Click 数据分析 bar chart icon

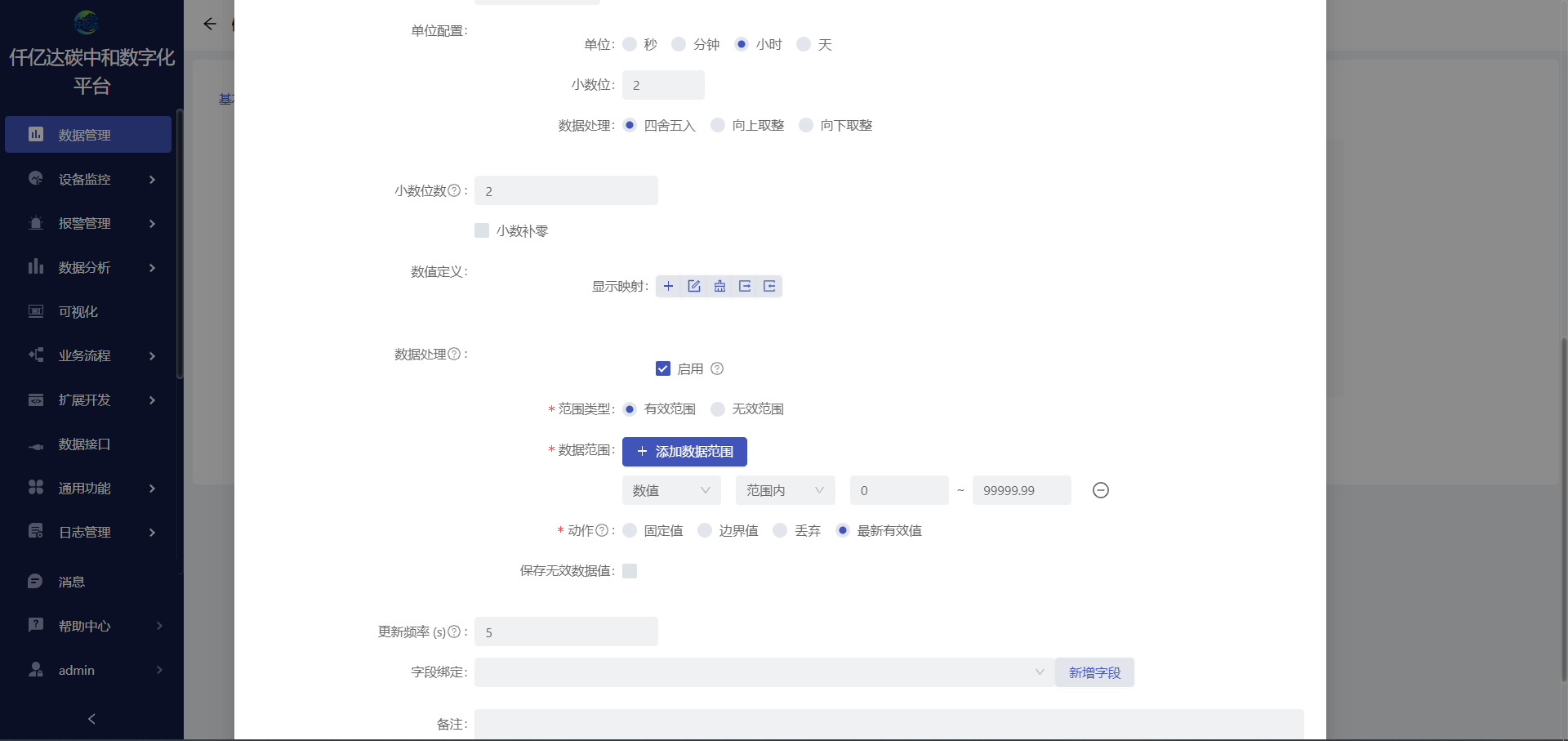click(x=36, y=266)
